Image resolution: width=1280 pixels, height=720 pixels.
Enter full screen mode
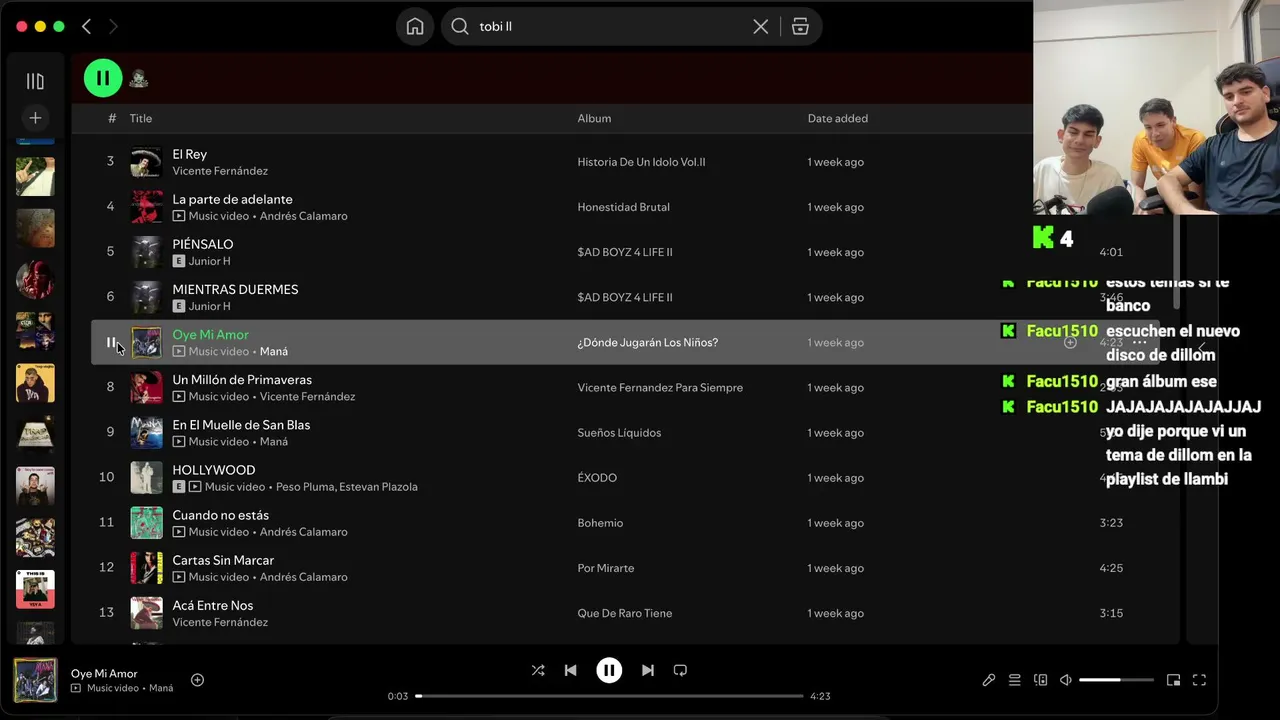pyautogui.click(x=1199, y=680)
